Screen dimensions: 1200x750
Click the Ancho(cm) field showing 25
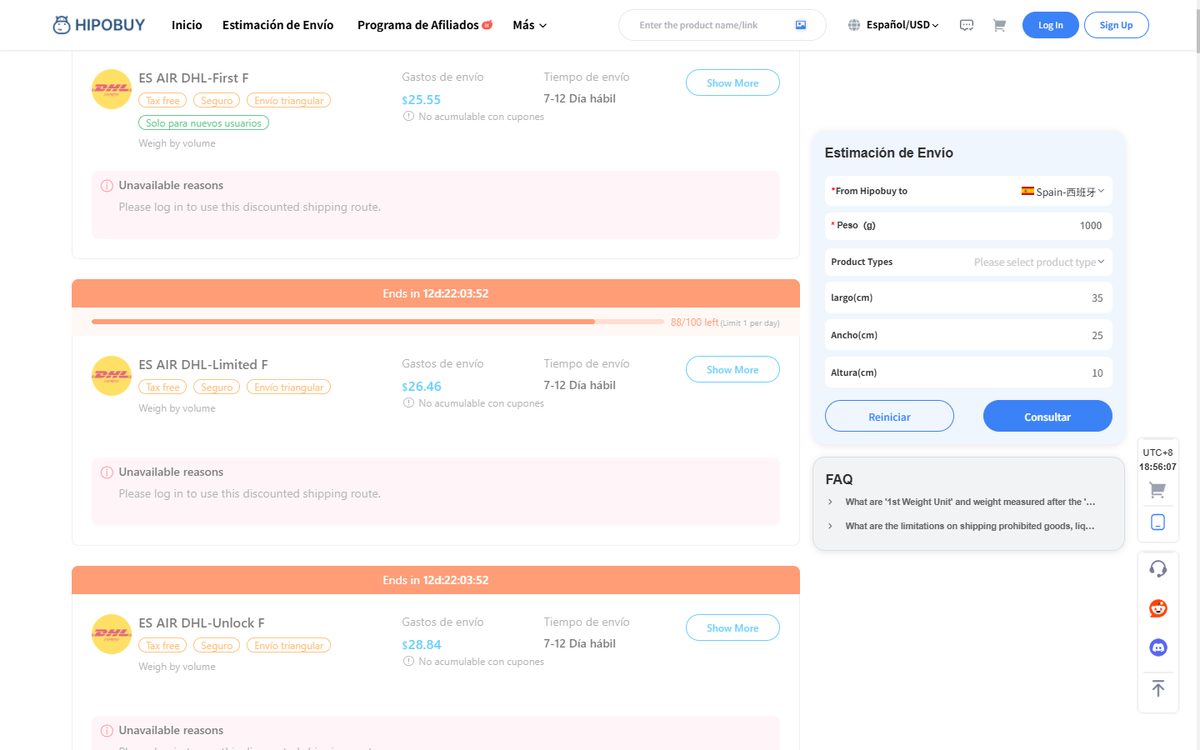coord(968,335)
